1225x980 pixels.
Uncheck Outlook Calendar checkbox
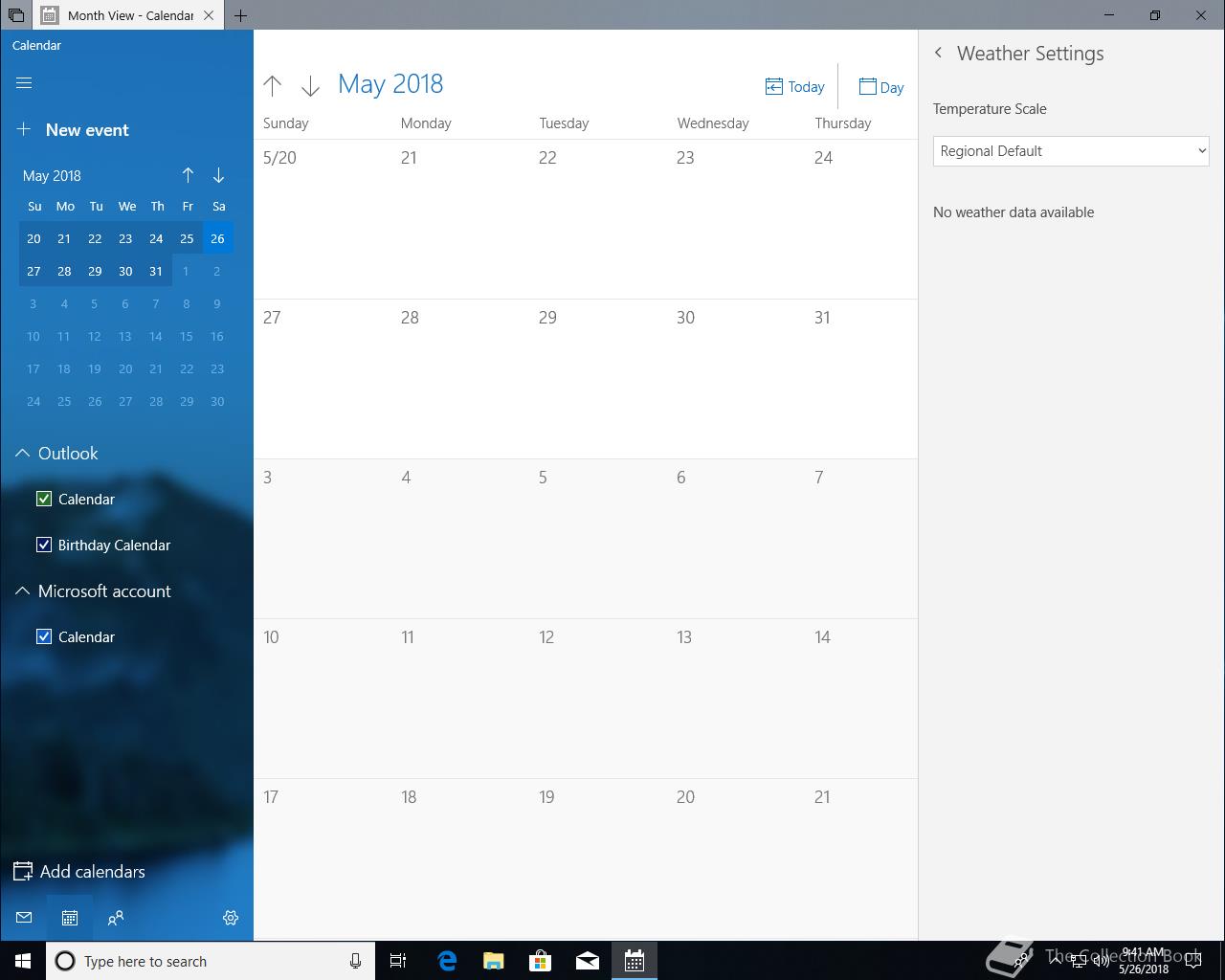click(x=44, y=499)
